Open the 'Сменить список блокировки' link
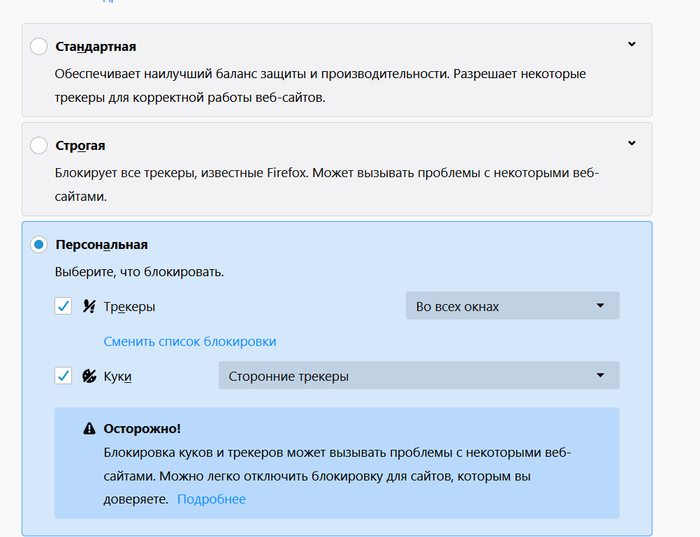The image size is (700, 537). (x=190, y=341)
